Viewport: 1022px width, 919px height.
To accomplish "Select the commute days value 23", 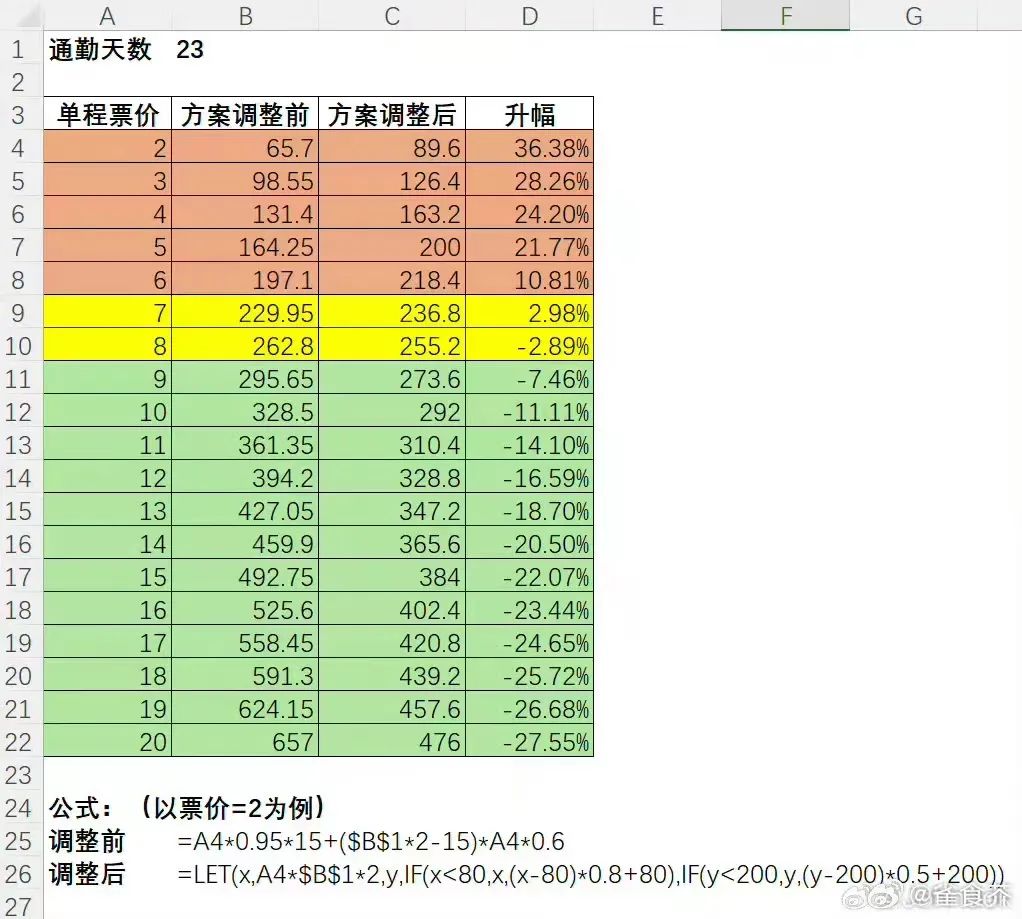I will (190, 49).
